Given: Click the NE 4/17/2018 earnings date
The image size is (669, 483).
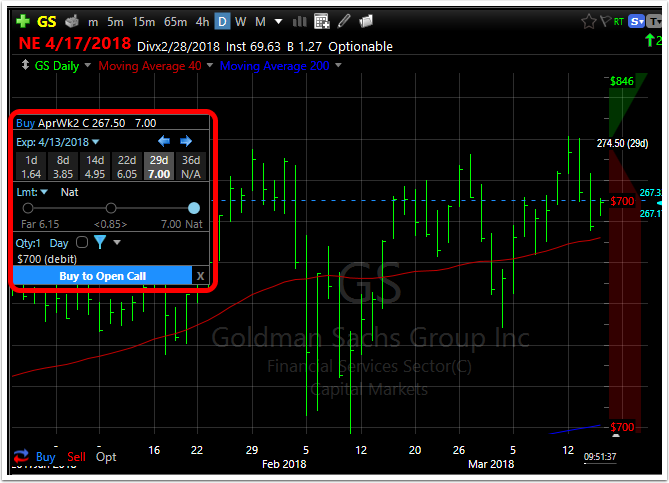Looking at the screenshot, I should pyautogui.click(x=75, y=44).
